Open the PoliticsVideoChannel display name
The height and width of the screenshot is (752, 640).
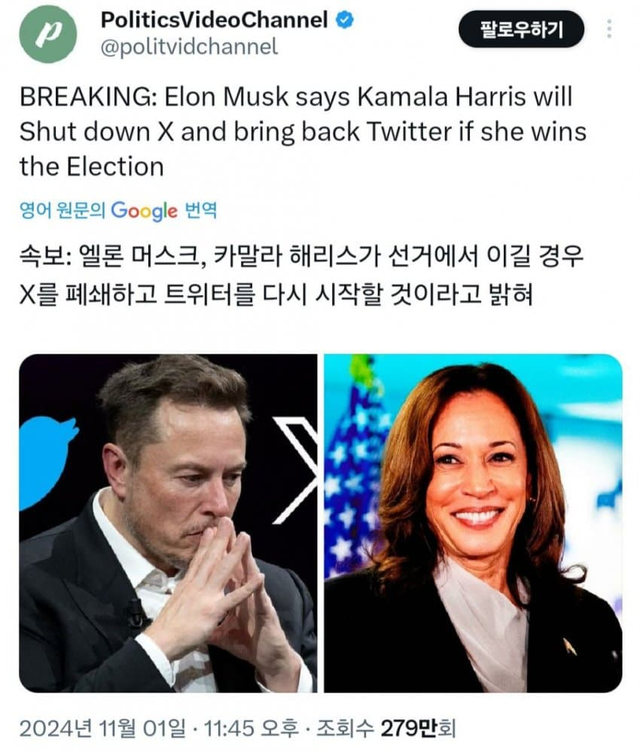(x=214, y=20)
